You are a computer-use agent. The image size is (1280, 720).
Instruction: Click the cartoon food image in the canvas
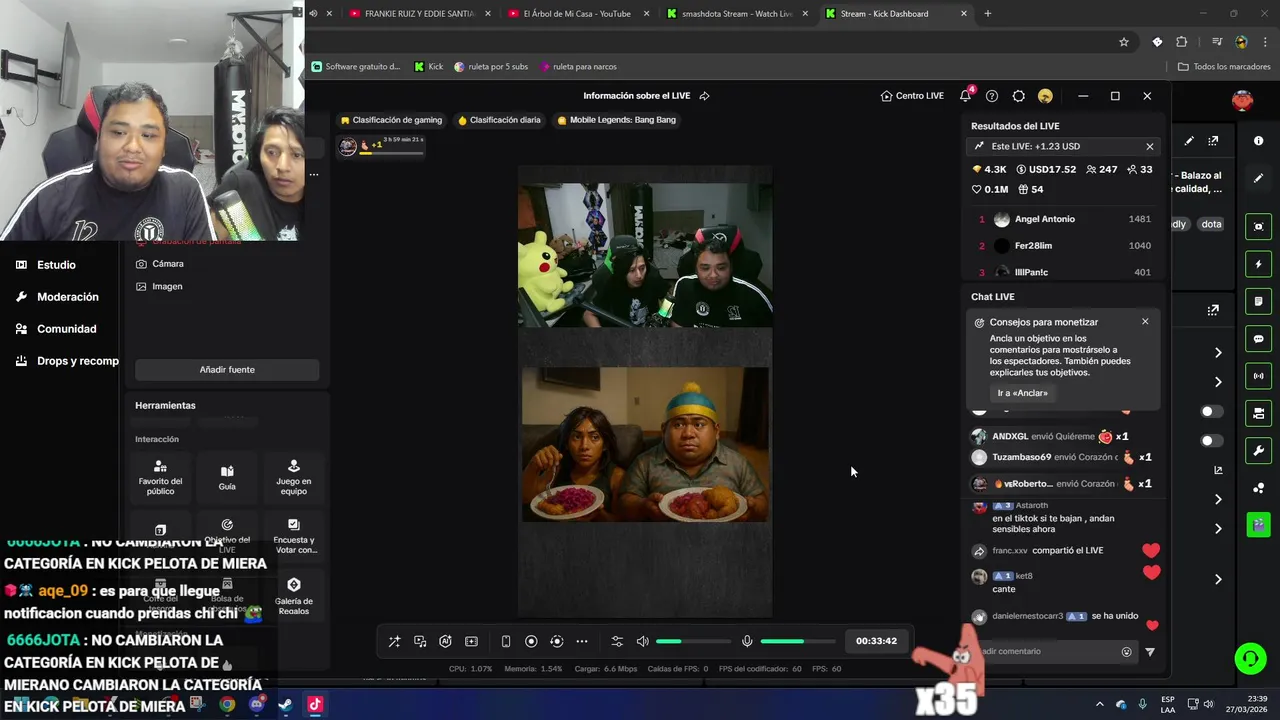pyautogui.click(x=645, y=444)
